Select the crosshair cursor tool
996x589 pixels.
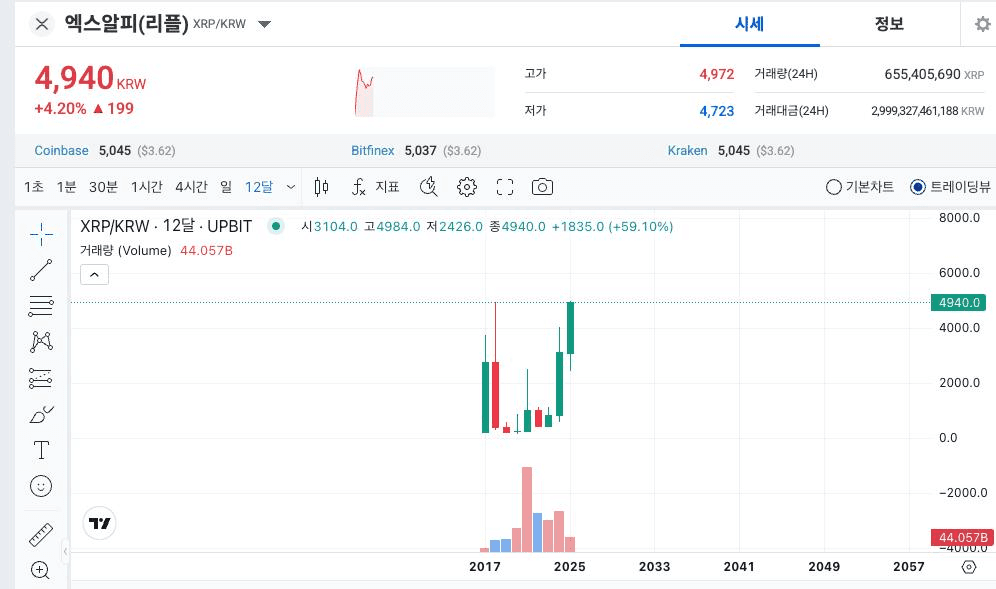tap(41, 234)
